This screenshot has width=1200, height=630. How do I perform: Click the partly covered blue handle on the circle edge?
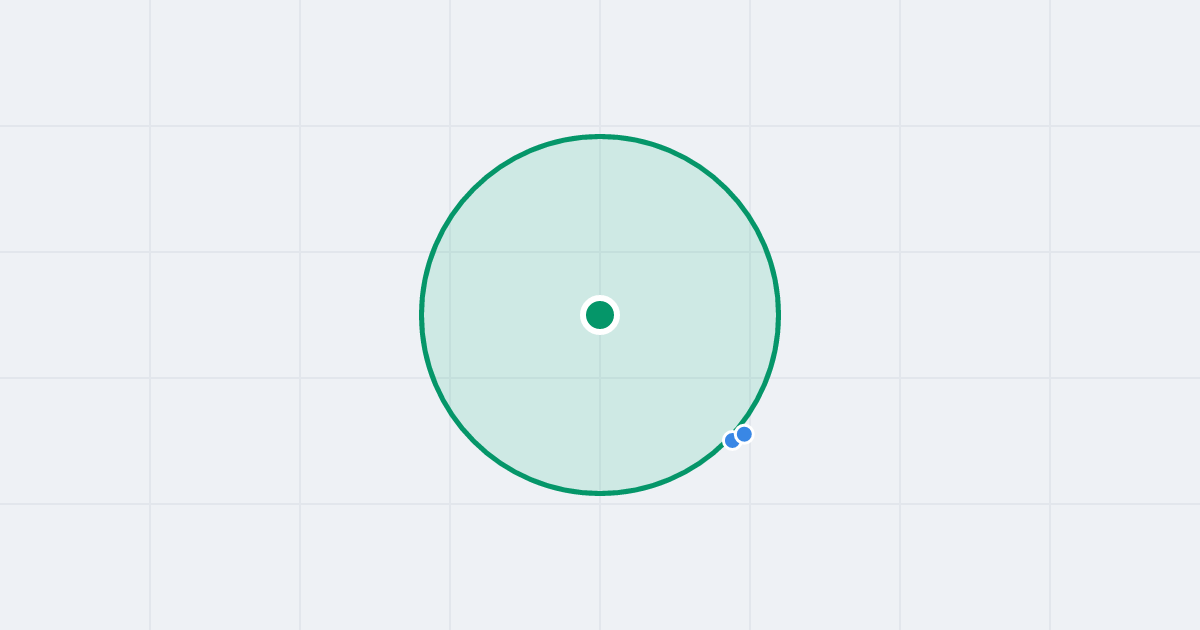point(732,440)
